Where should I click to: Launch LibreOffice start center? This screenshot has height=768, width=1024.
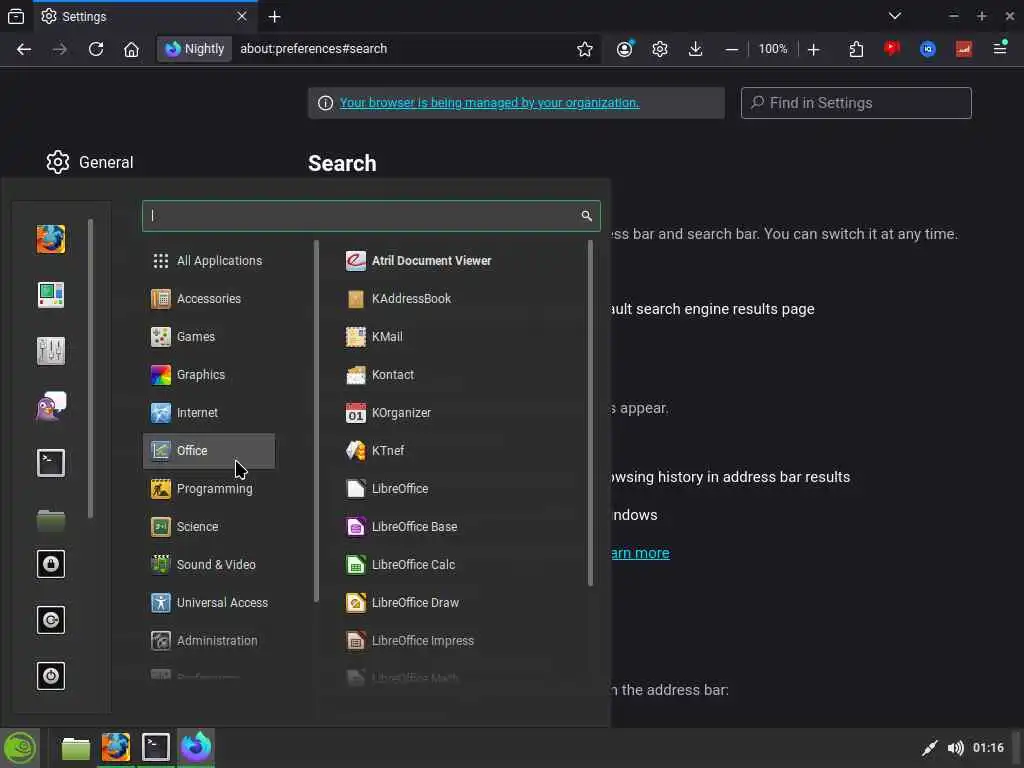click(x=461, y=488)
